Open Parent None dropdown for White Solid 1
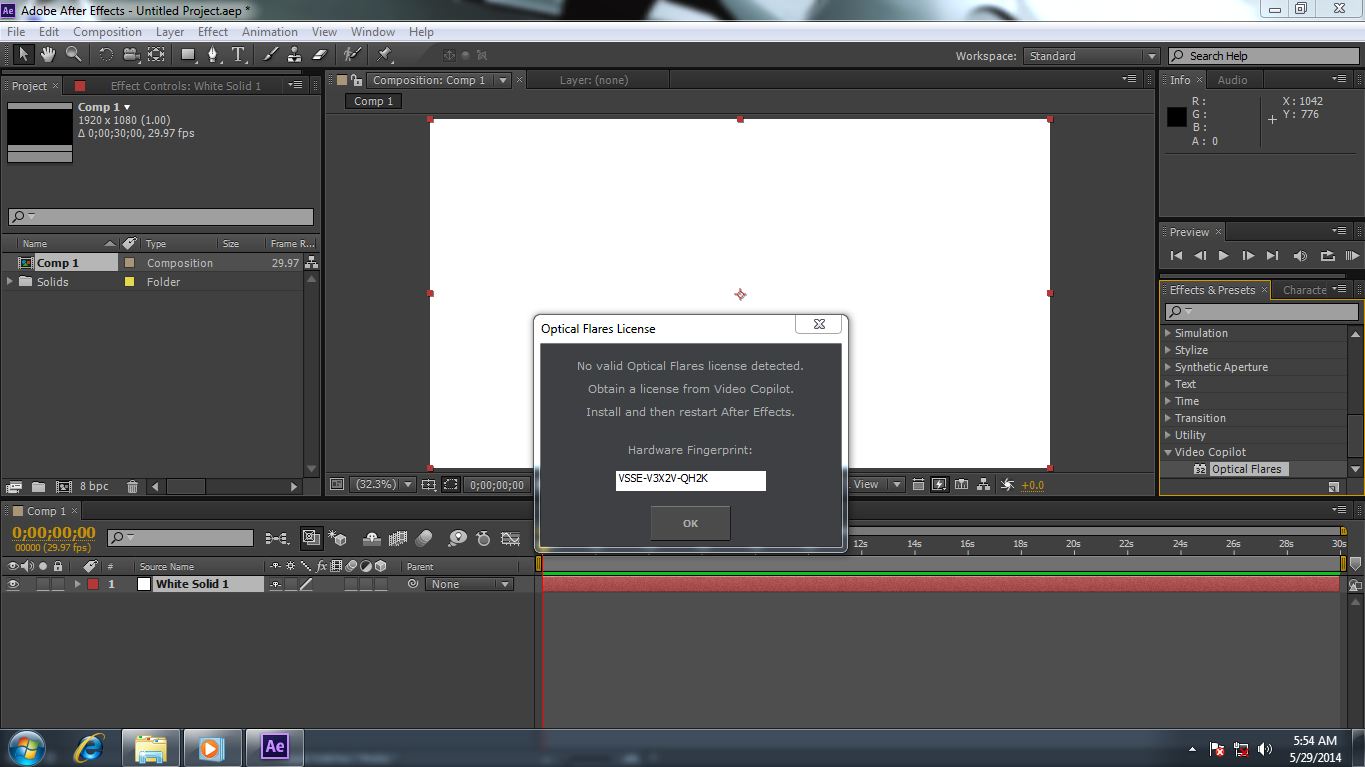The height and width of the screenshot is (767, 1365). 469,584
